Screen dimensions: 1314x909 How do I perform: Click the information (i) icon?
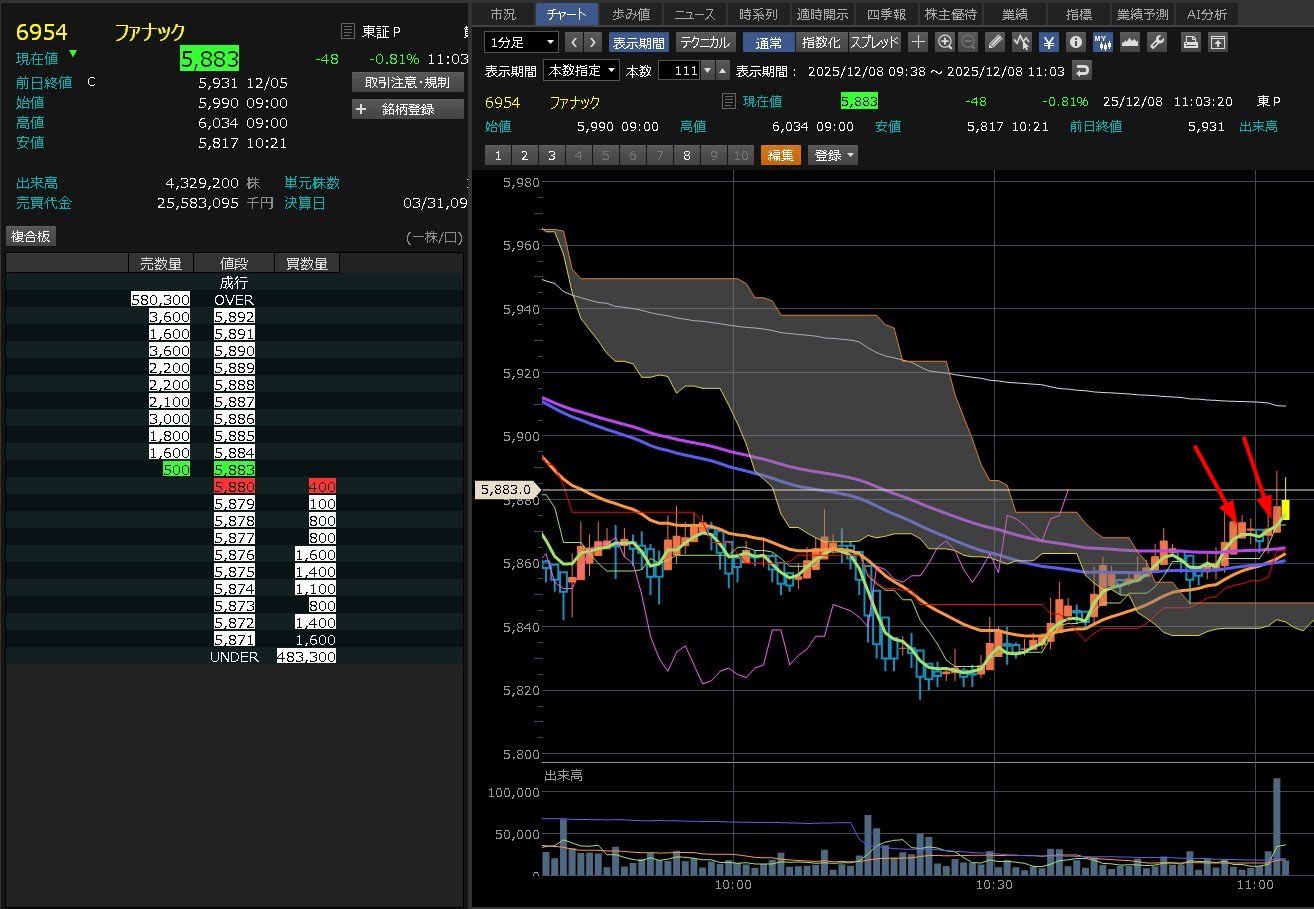pos(1075,42)
